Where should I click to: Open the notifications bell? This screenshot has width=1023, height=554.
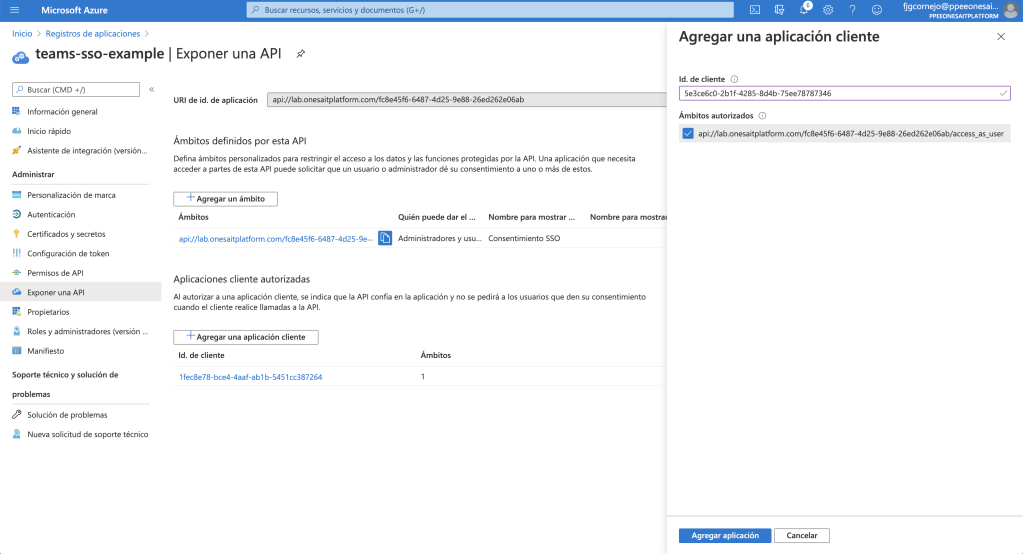tap(804, 9)
